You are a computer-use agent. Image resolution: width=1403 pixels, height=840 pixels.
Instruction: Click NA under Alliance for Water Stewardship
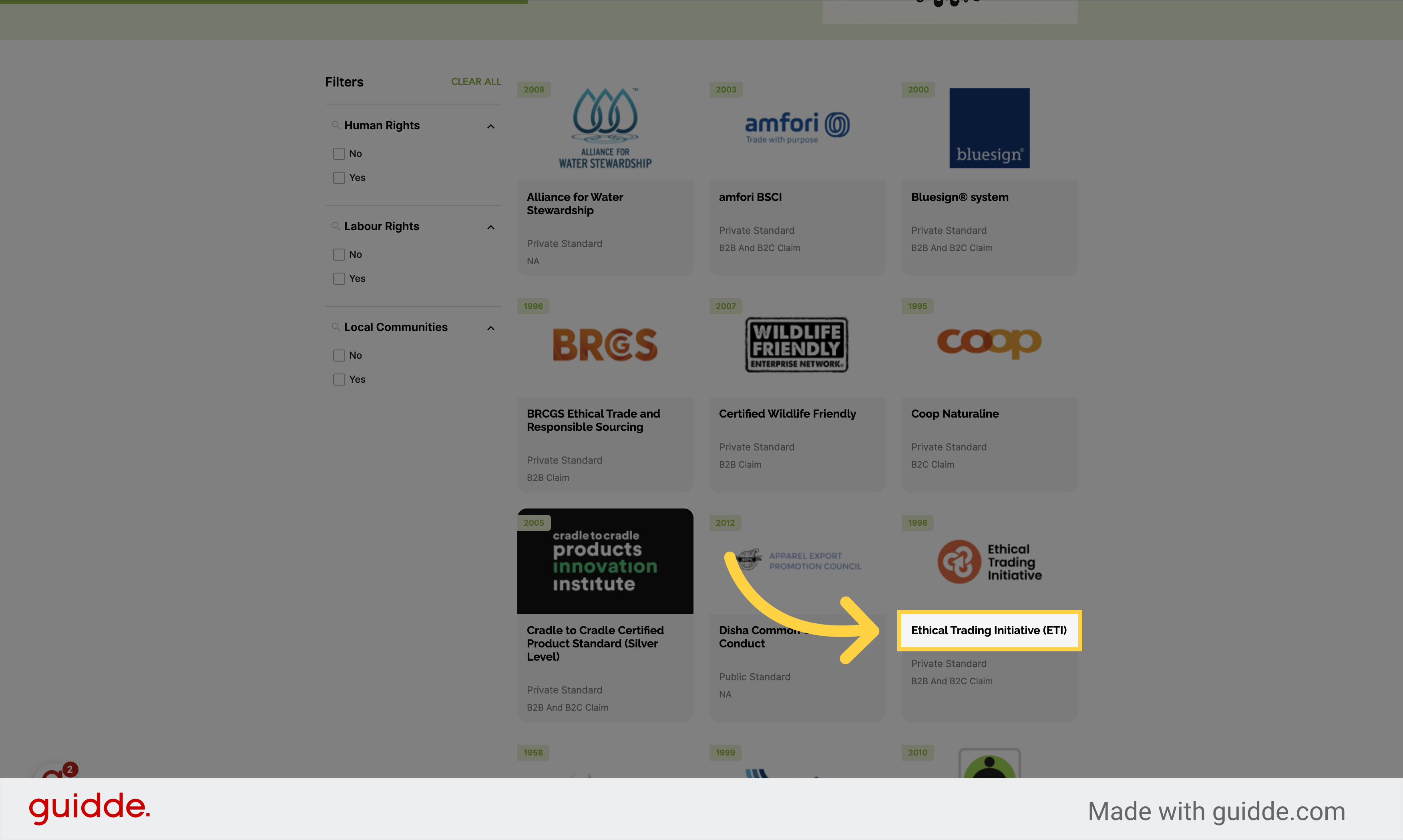point(533,261)
